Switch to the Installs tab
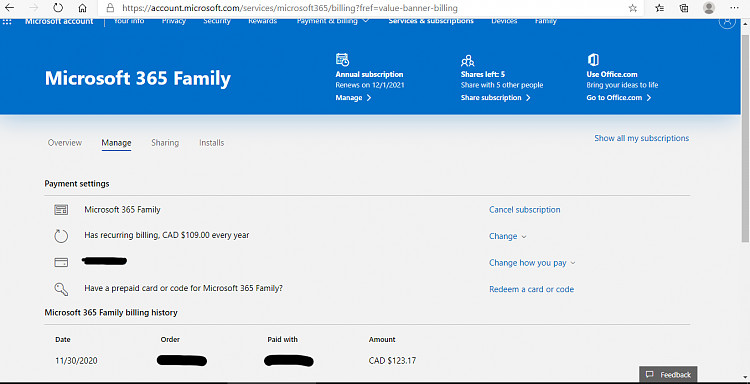The image size is (750, 384). click(x=211, y=143)
